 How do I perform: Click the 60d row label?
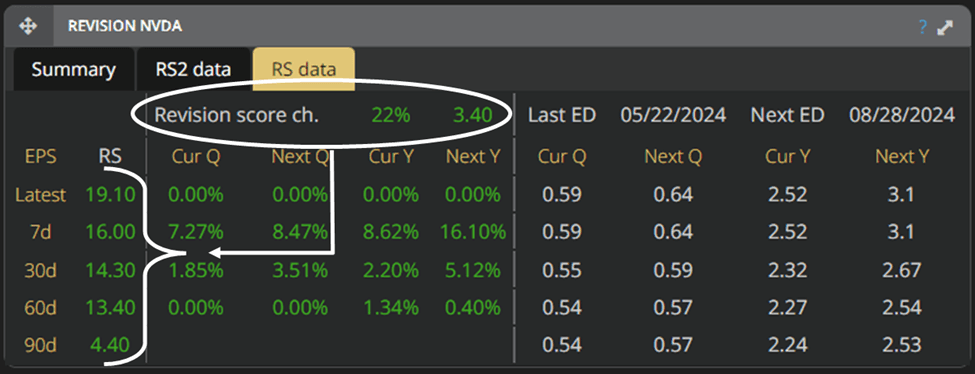[x=41, y=307]
